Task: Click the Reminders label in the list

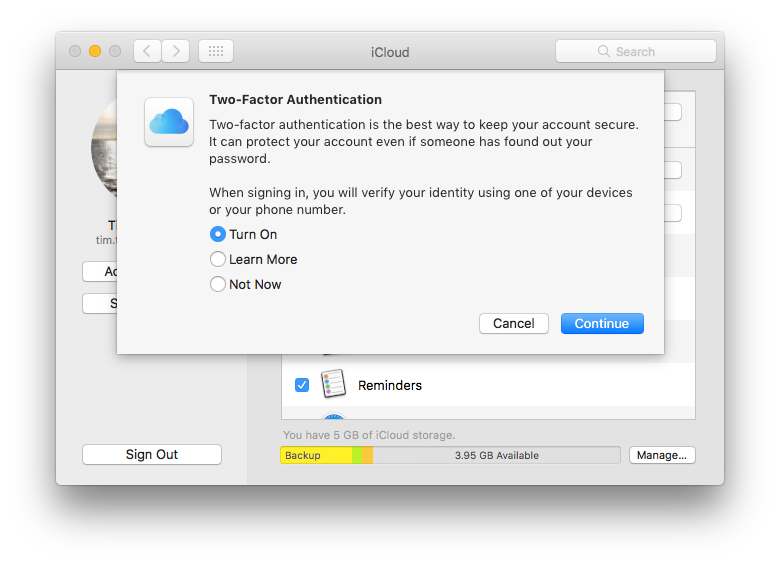Action: pos(390,385)
